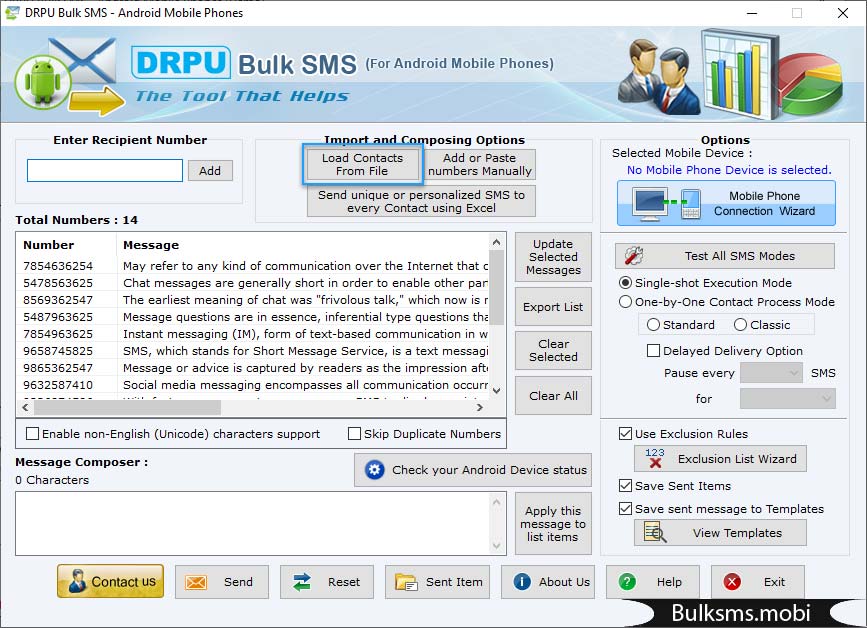Click the list scroll-right arrow
867x628 pixels.
coord(480,407)
